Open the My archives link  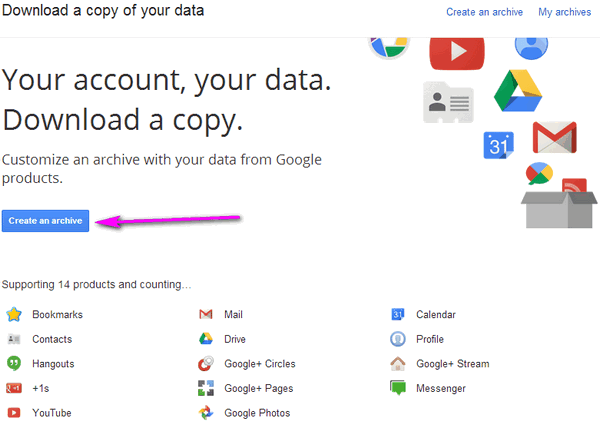565,12
